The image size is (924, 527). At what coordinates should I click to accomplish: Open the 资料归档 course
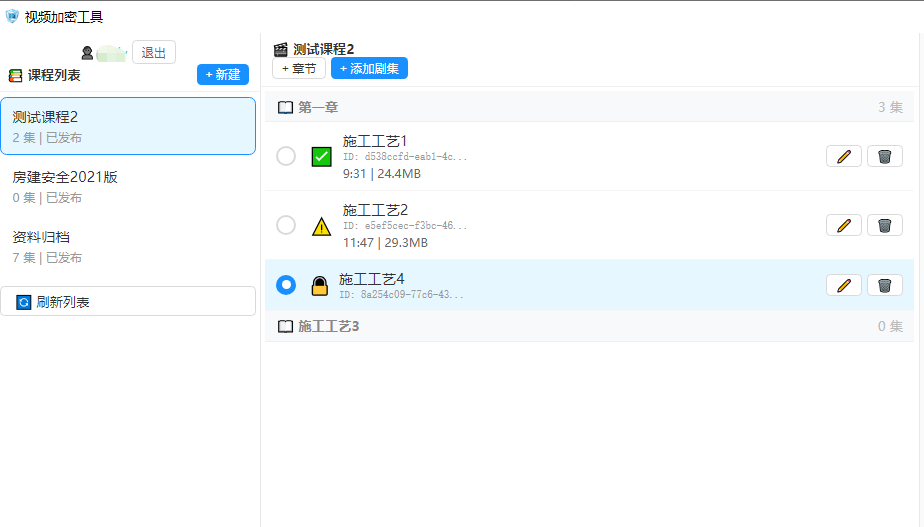128,246
